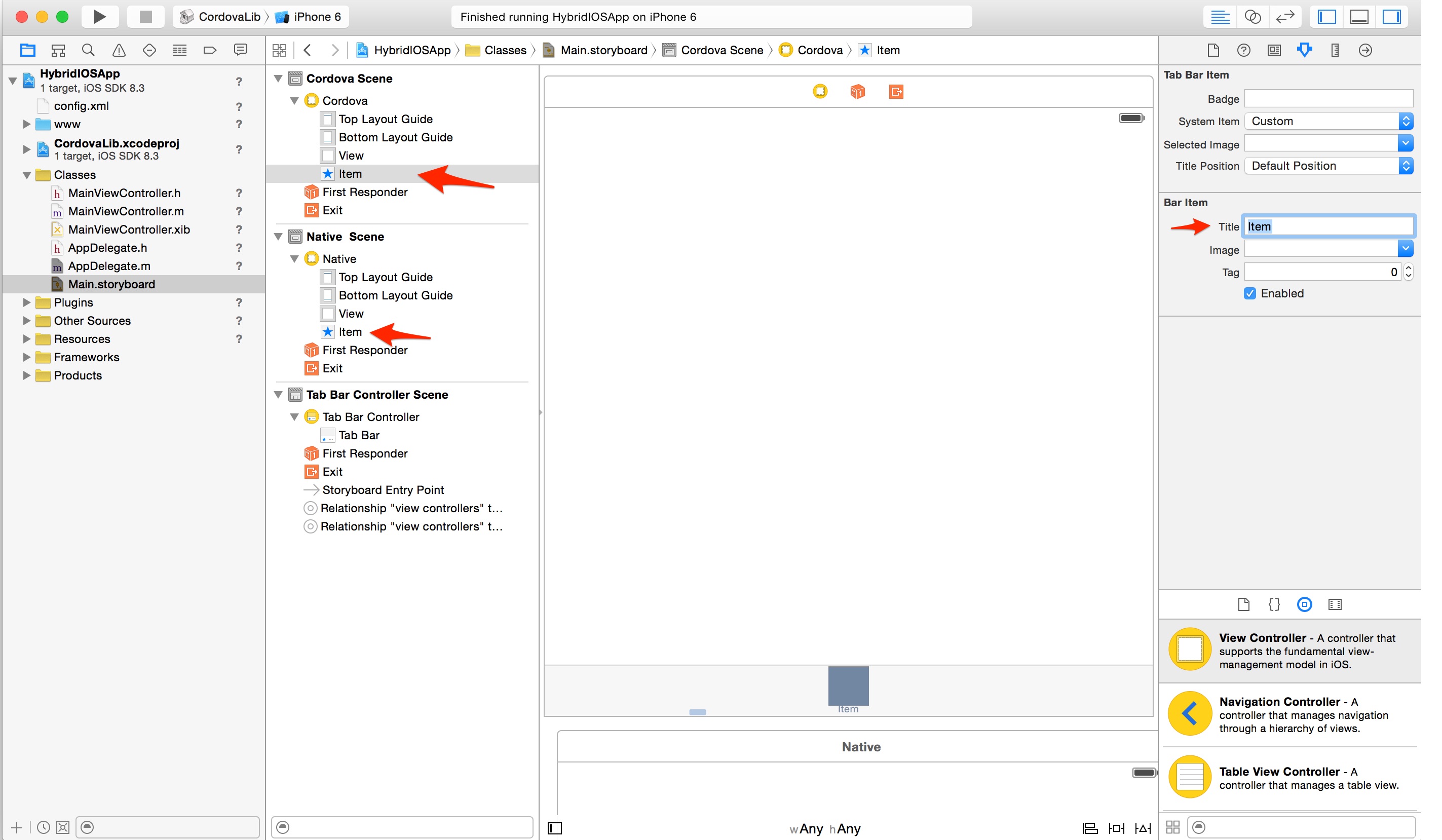
Task: Toggle the document outline button
Action: click(x=555, y=828)
